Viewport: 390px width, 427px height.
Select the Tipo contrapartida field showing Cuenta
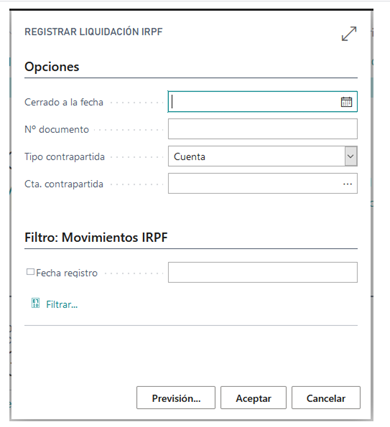click(x=263, y=156)
